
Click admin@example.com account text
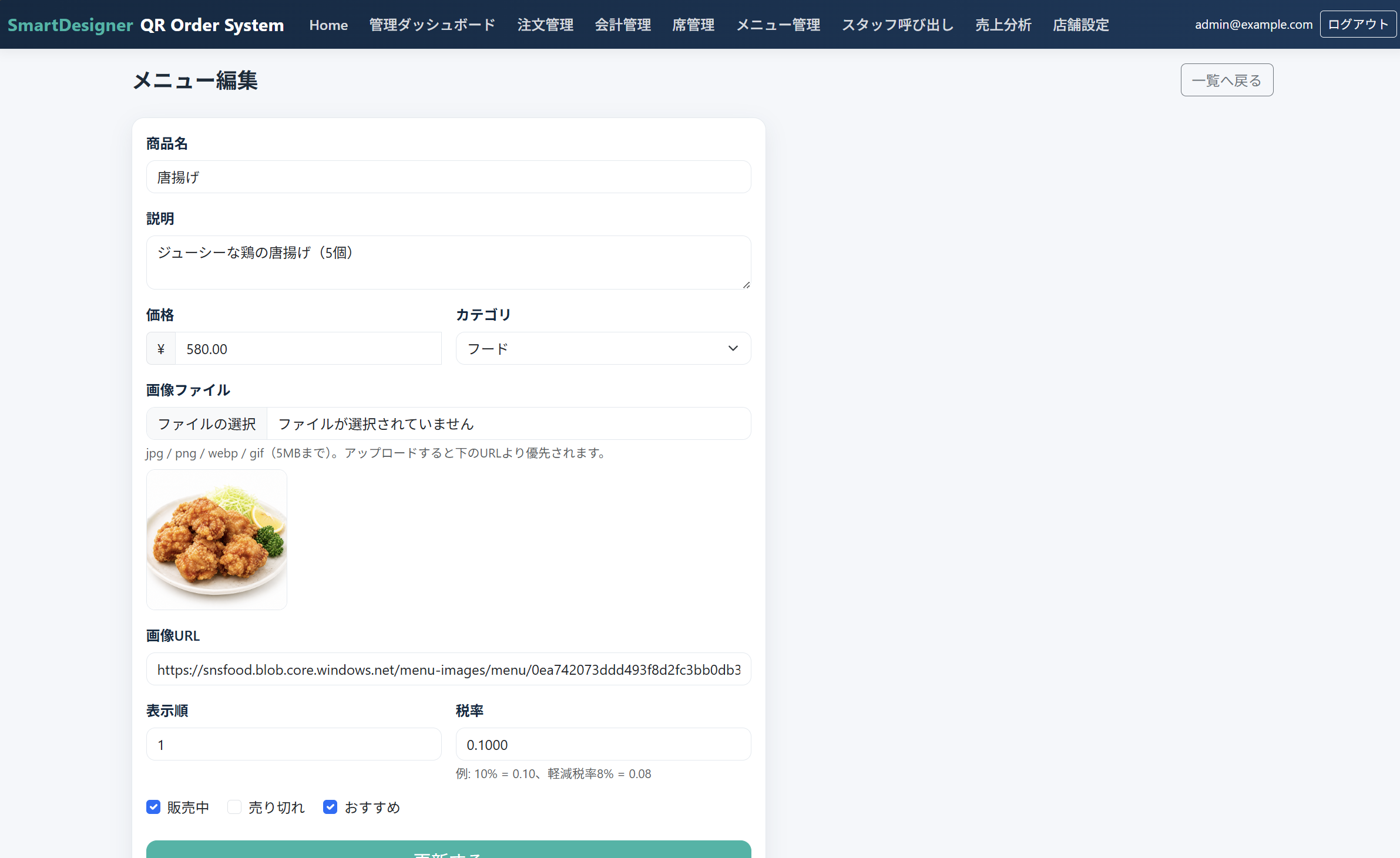click(x=1254, y=25)
